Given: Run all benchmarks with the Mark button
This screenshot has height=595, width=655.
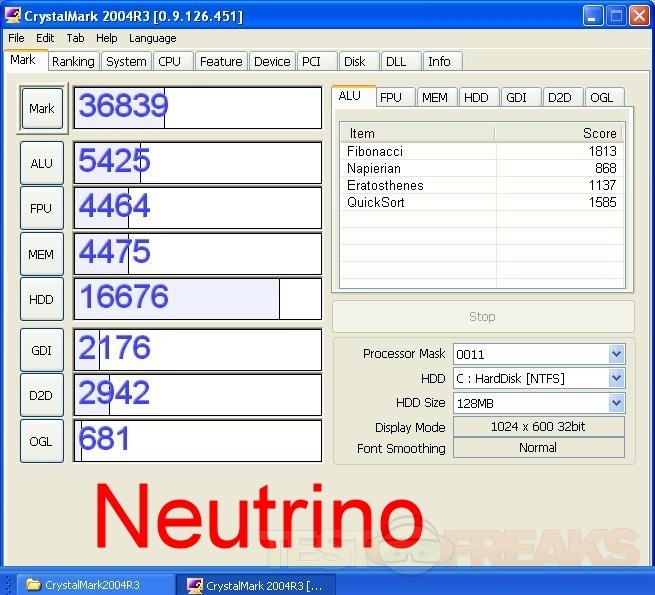Looking at the screenshot, I should [x=42, y=108].
